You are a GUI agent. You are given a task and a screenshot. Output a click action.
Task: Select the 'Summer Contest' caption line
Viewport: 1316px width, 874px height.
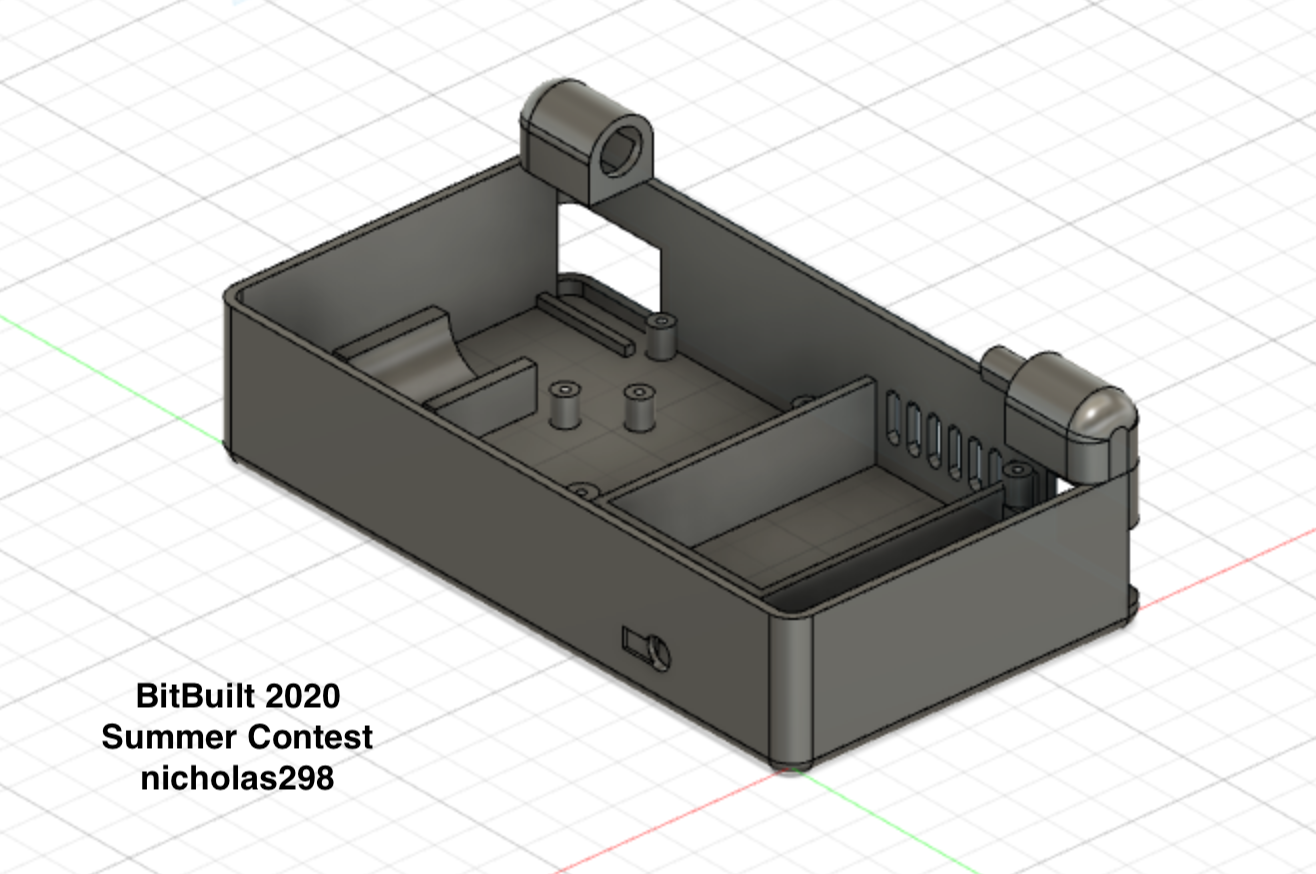[237, 737]
